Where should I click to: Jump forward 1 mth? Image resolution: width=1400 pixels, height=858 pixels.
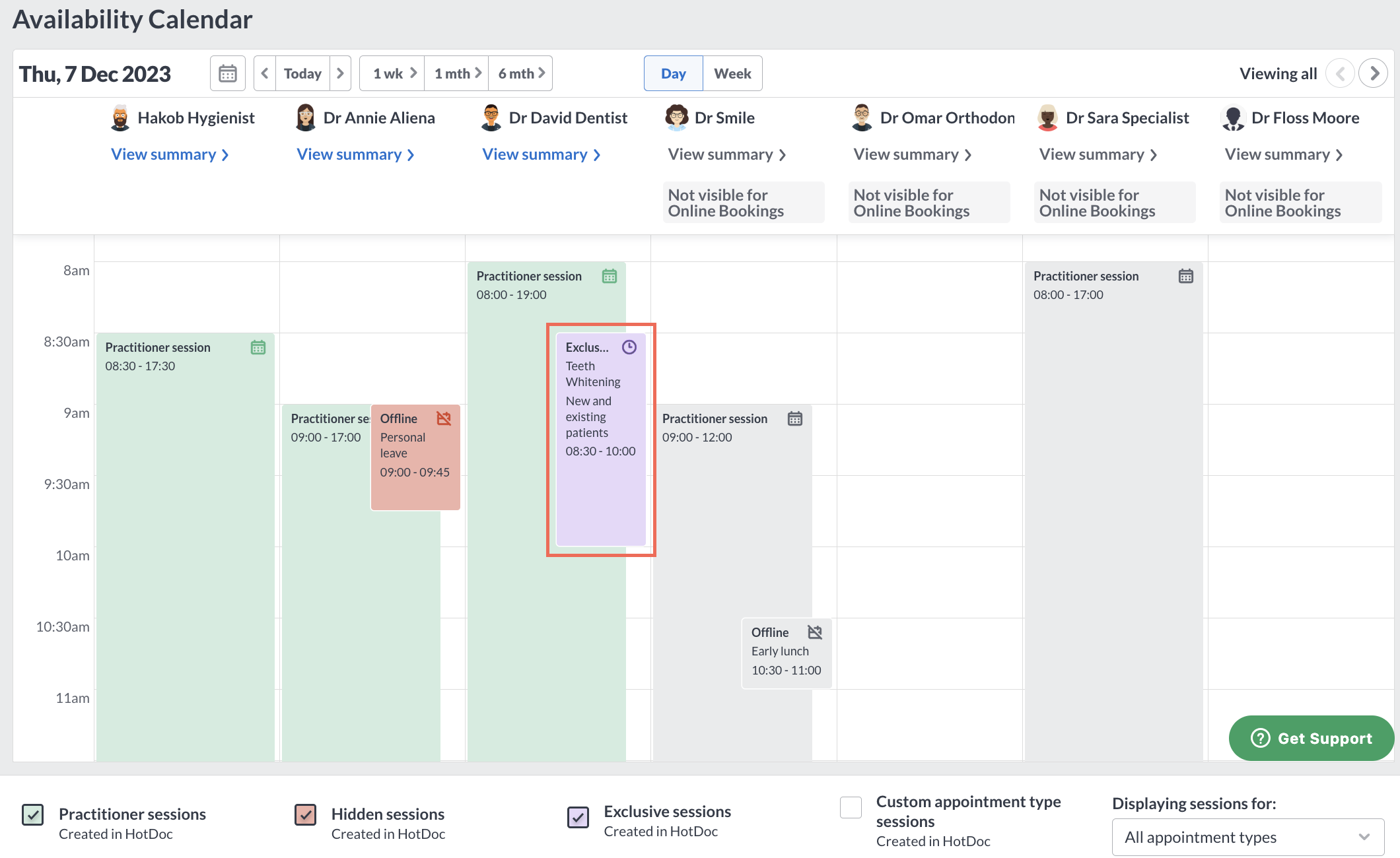point(457,73)
